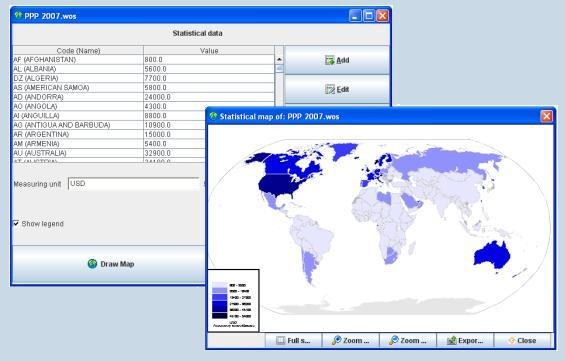Click the Add button's table-plus icon
The image size is (565, 361).
click(x=330, y=60)
